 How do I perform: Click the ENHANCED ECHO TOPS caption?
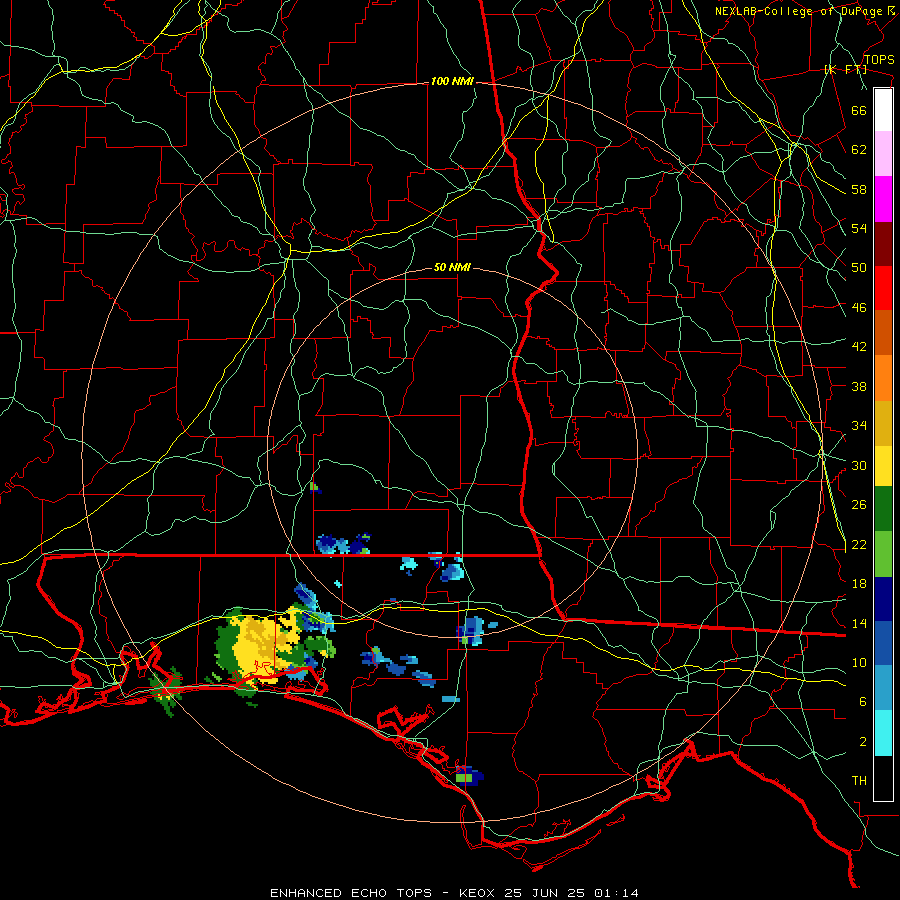pyautogui.click(x=454, y=893)
